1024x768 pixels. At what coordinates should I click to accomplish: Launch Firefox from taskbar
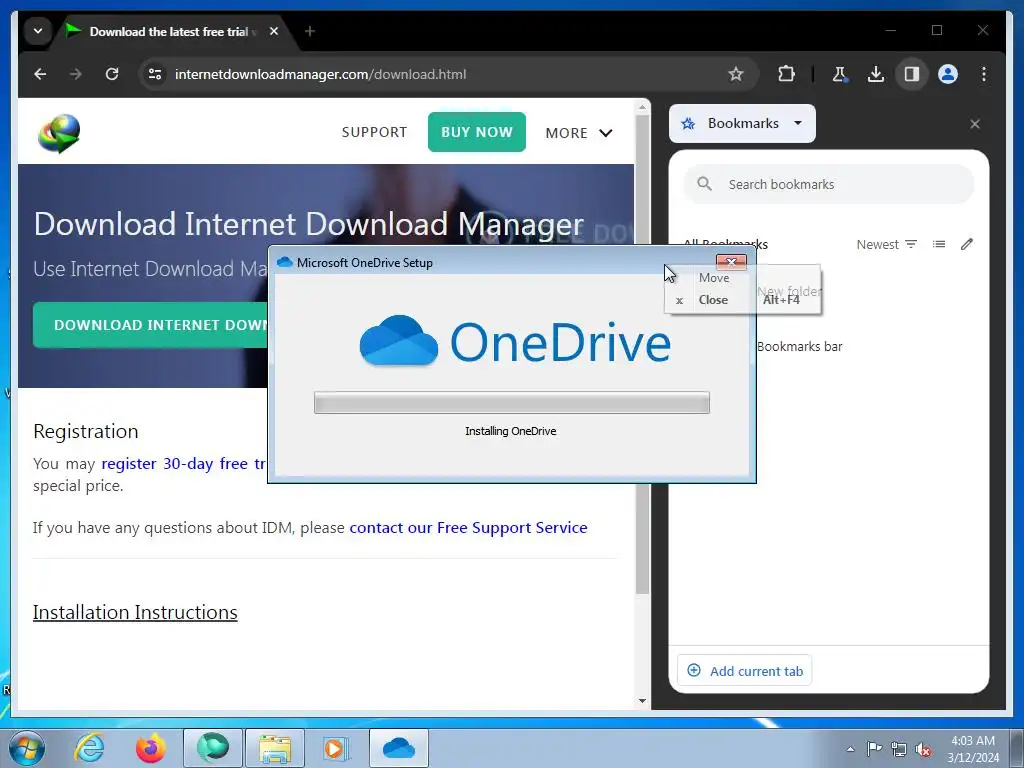[x=150, y=748]
